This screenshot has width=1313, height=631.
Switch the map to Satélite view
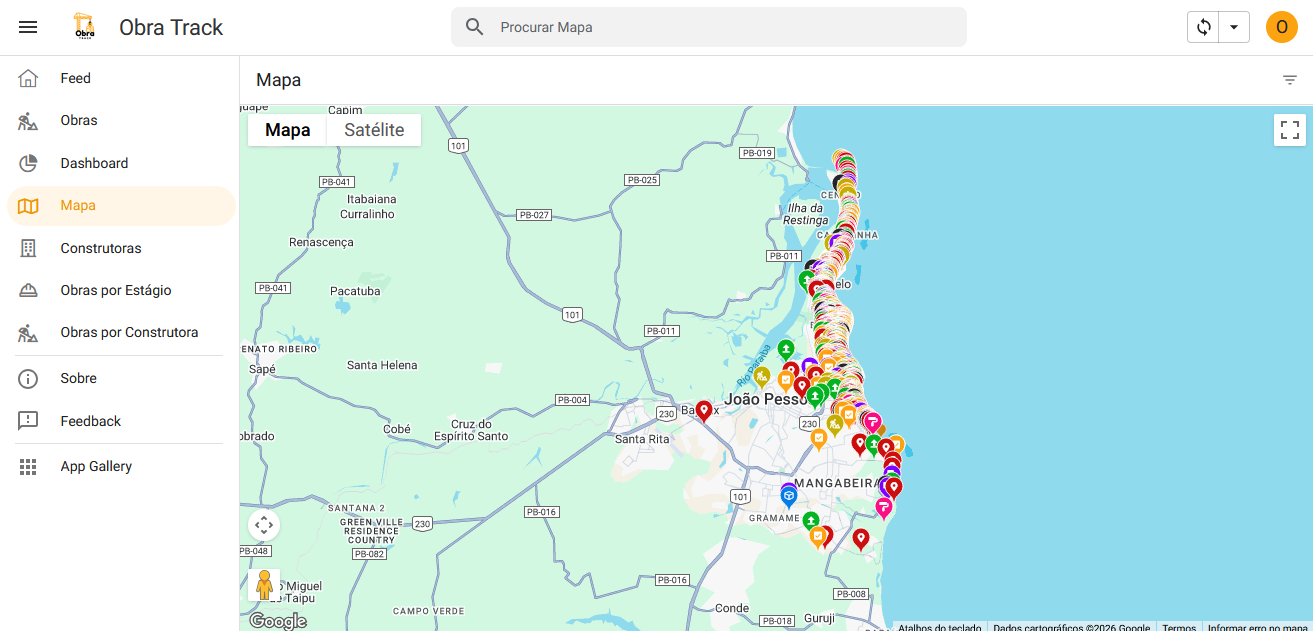pos(373,129)
